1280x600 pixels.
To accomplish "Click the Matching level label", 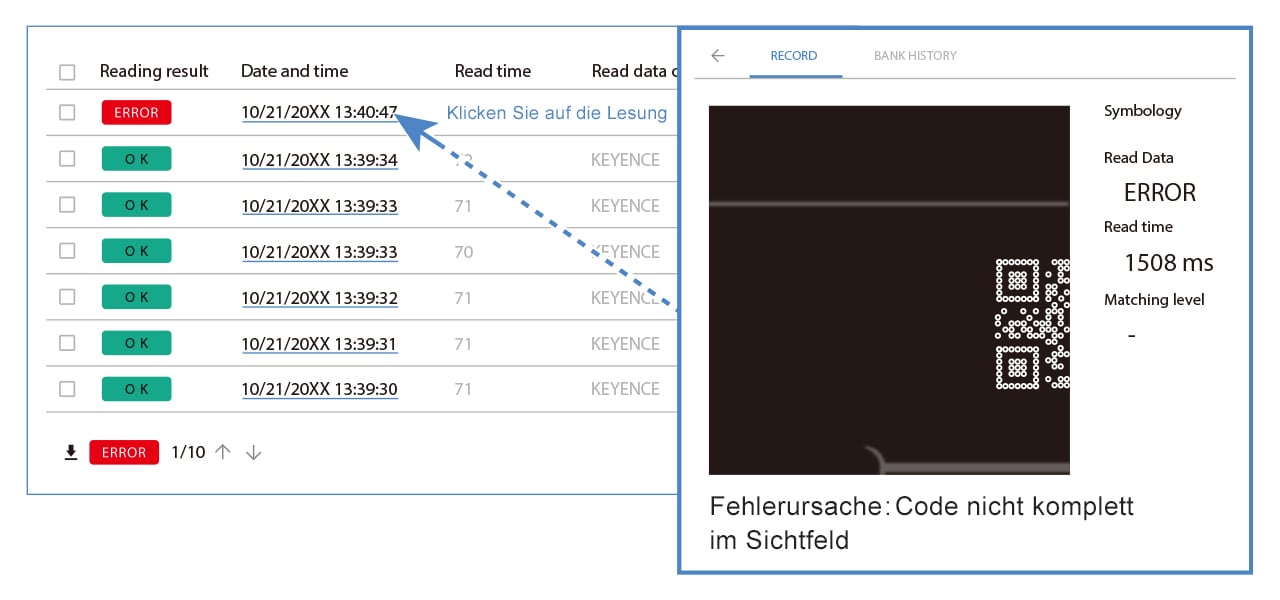I will 1154,299.
